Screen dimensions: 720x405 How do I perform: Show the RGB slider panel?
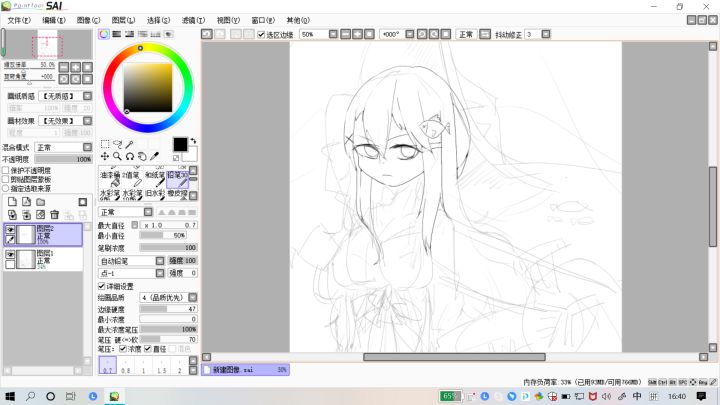click(x=117, y=34)
